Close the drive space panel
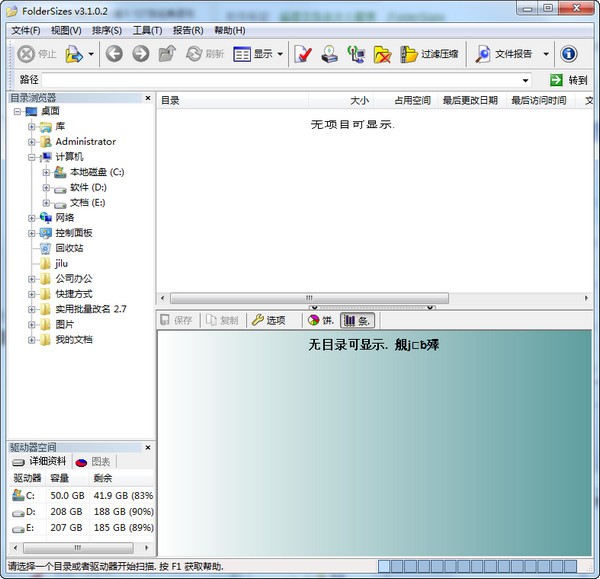The height and width of the screenshot is (579, 600). (148, 447)
